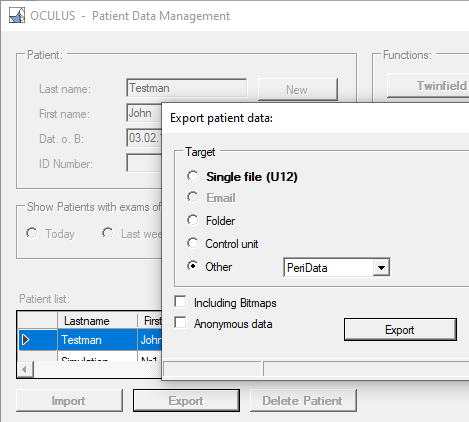469x422 pixels.
Task: Click the Delete Patient button
Action: (303, 400)
